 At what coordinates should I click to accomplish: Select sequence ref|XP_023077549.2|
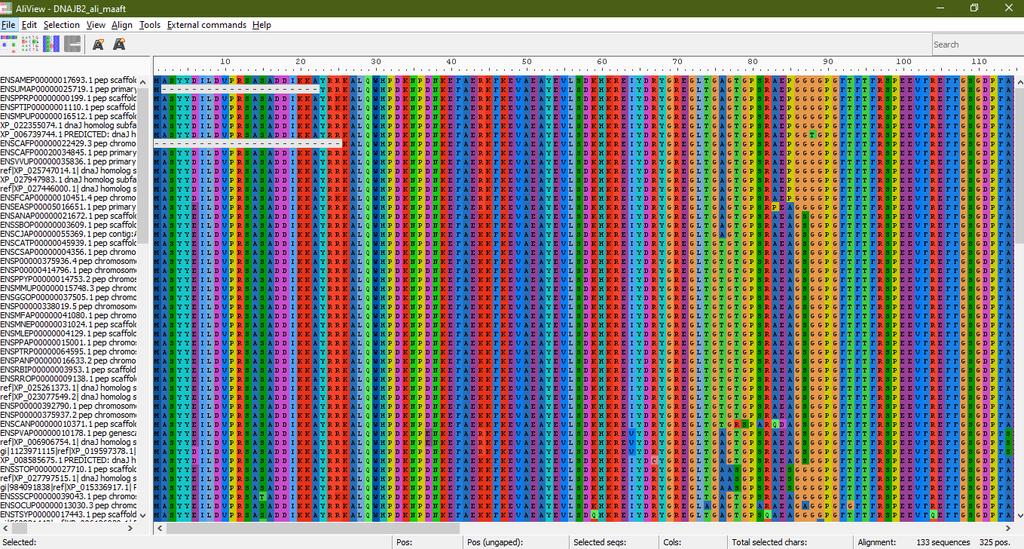click(x=69, y=397)
